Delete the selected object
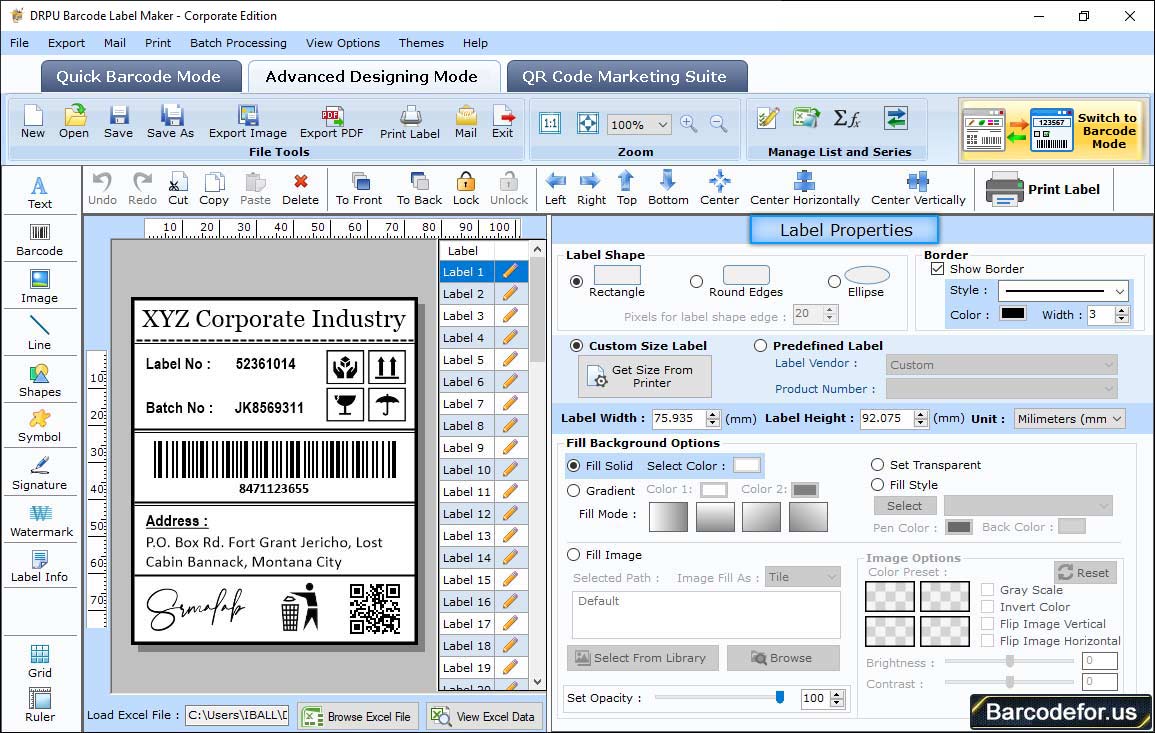1155x733 pixels. pyautogui.click(x=301, y=189)
